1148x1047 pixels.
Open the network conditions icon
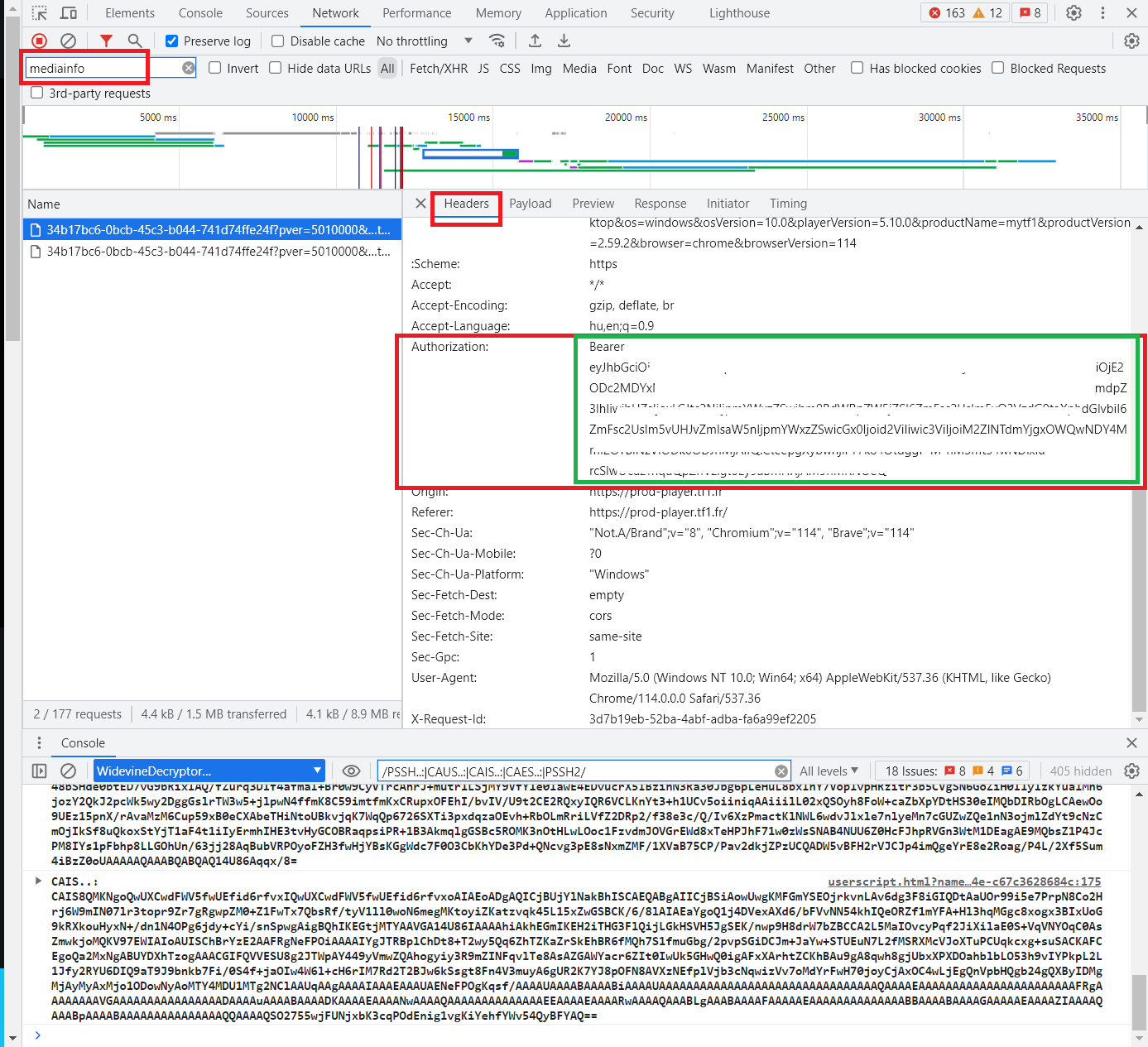(x=497, y=41)
